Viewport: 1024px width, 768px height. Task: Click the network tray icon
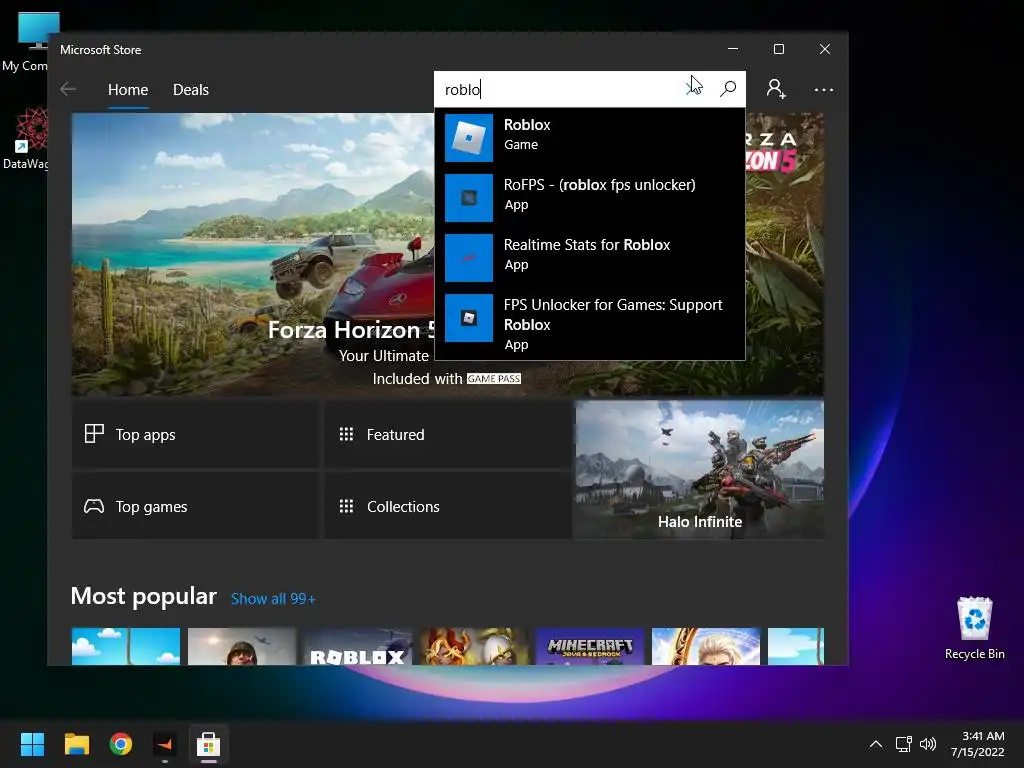[x=903, y=744]
